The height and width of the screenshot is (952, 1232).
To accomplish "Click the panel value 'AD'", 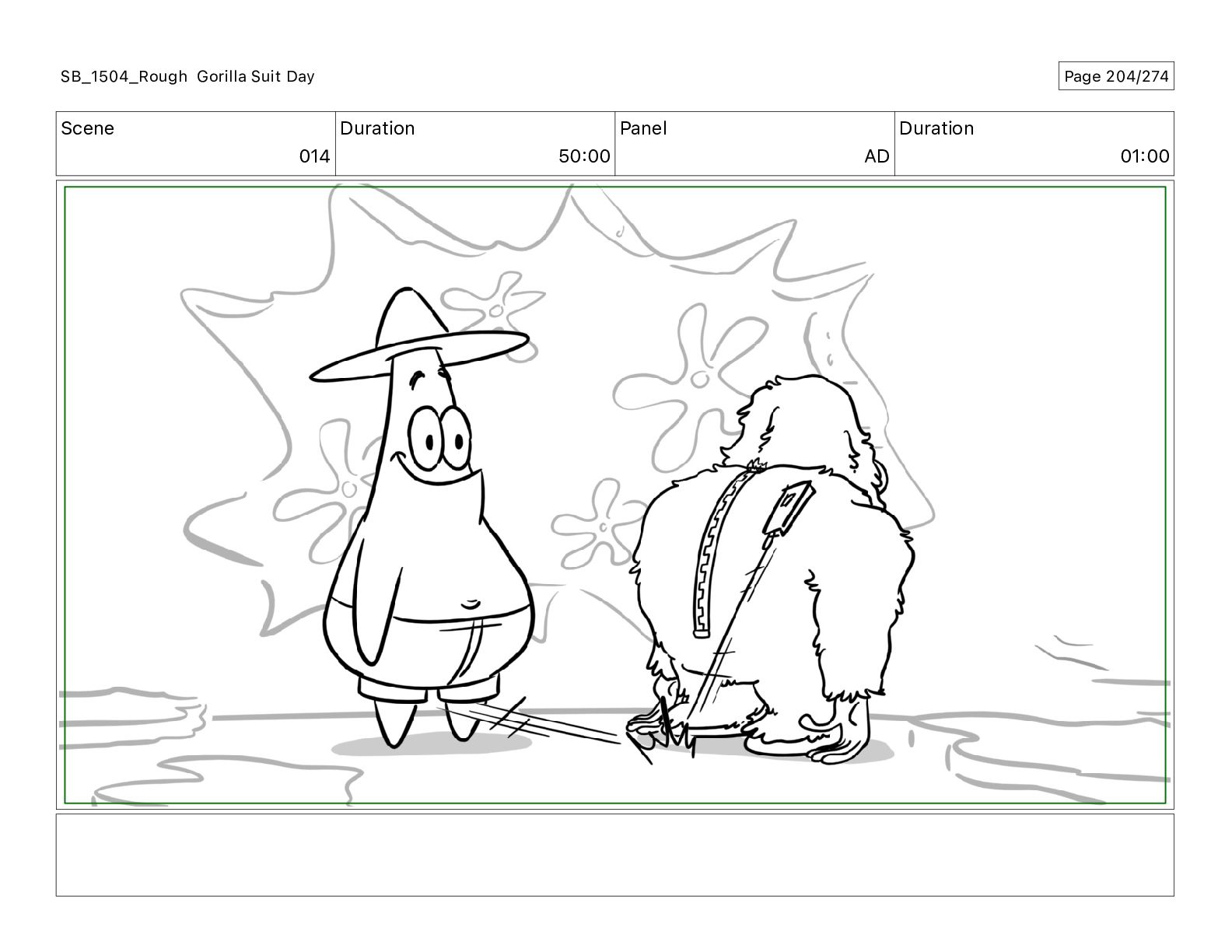I will (877, 156).
